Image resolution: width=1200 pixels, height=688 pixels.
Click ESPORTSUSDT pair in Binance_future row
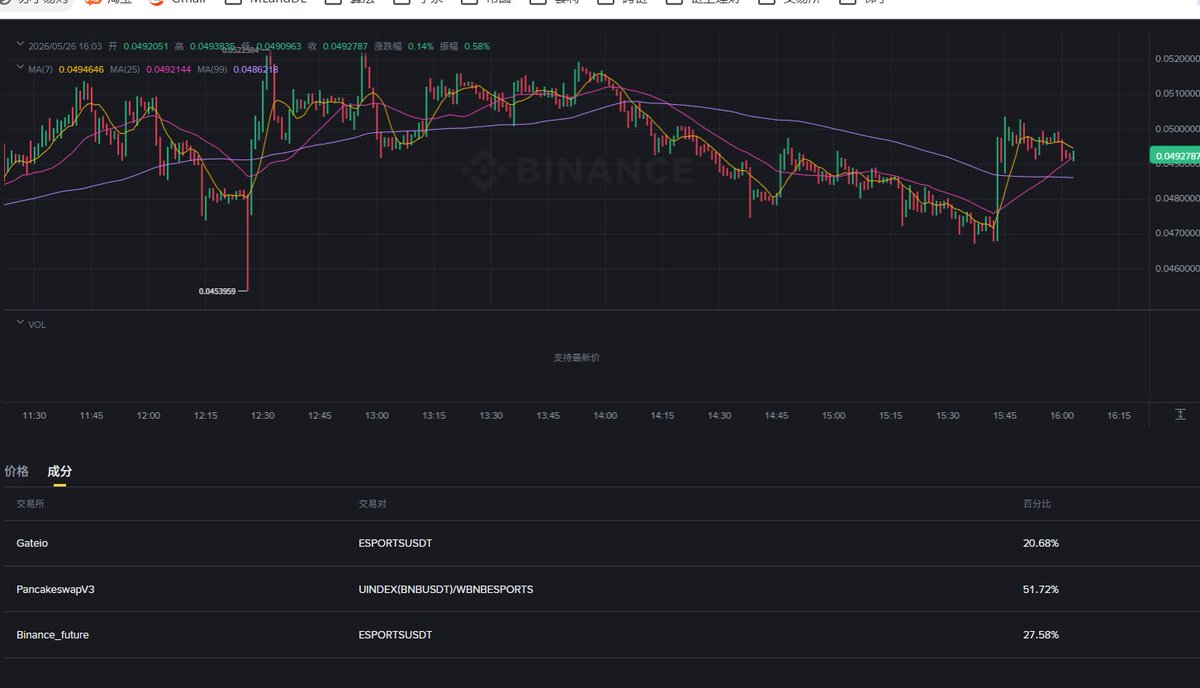[395, 634]
